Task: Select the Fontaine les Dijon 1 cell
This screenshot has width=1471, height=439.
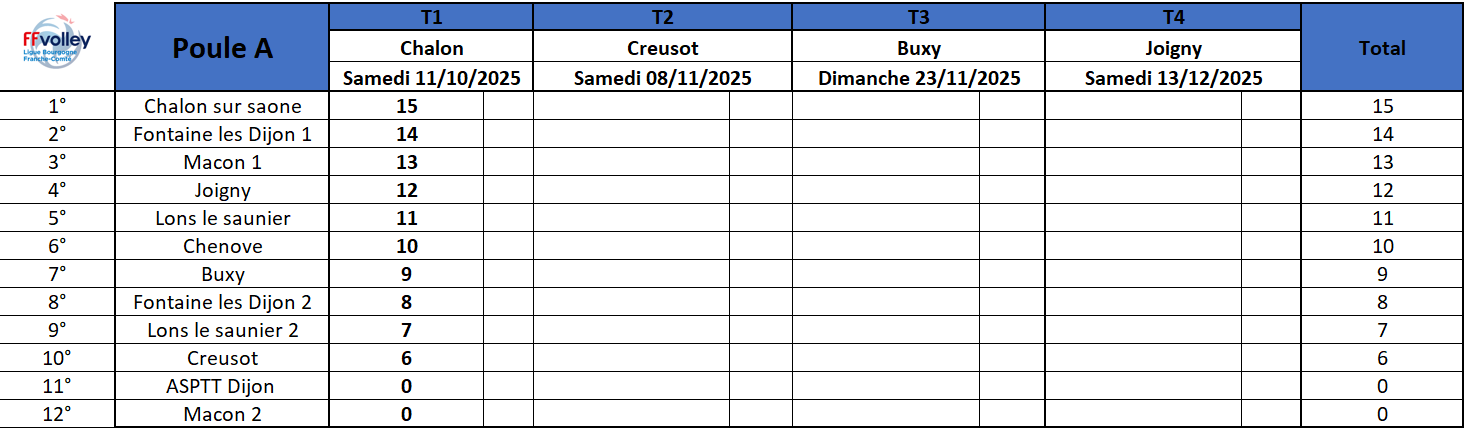Action: tap(222, 134)
